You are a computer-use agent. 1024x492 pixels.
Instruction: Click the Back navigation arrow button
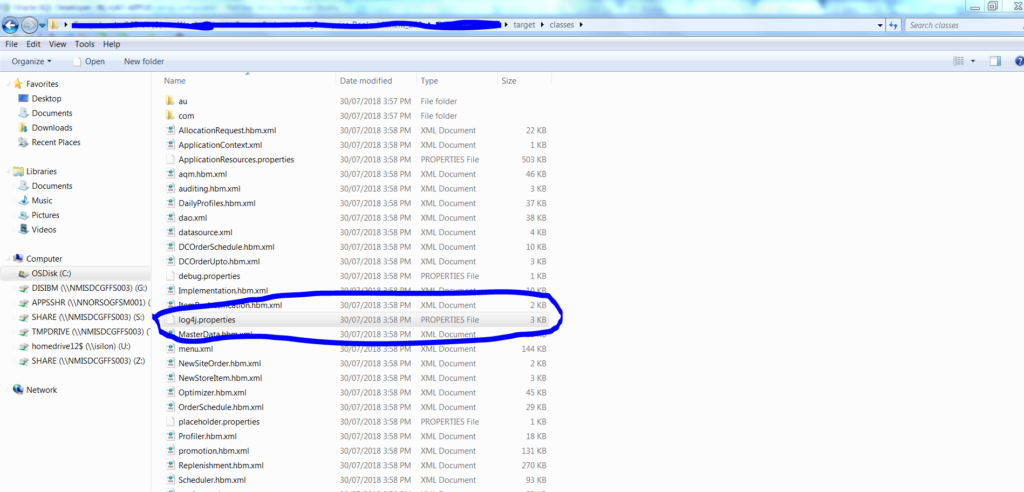(10, 25)
